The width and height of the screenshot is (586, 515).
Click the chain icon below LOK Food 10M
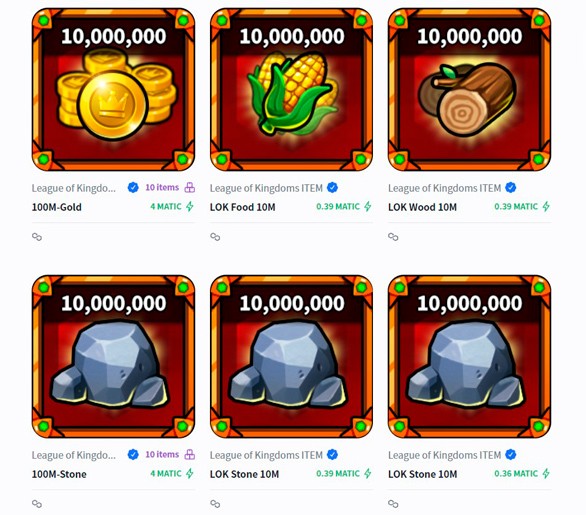[215, 237]
